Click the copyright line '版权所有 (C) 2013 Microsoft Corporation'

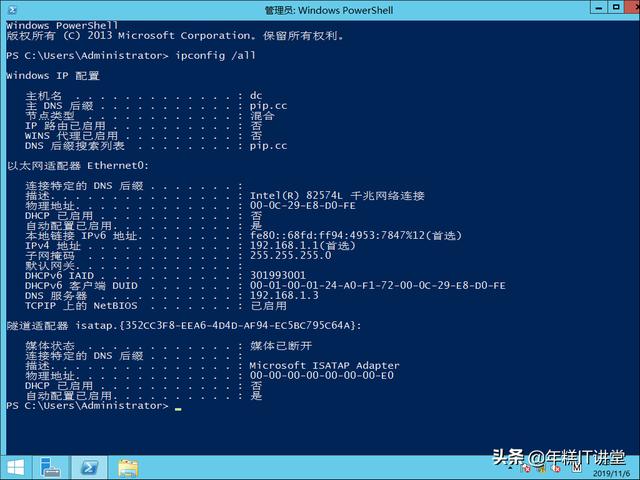point(130,36)
